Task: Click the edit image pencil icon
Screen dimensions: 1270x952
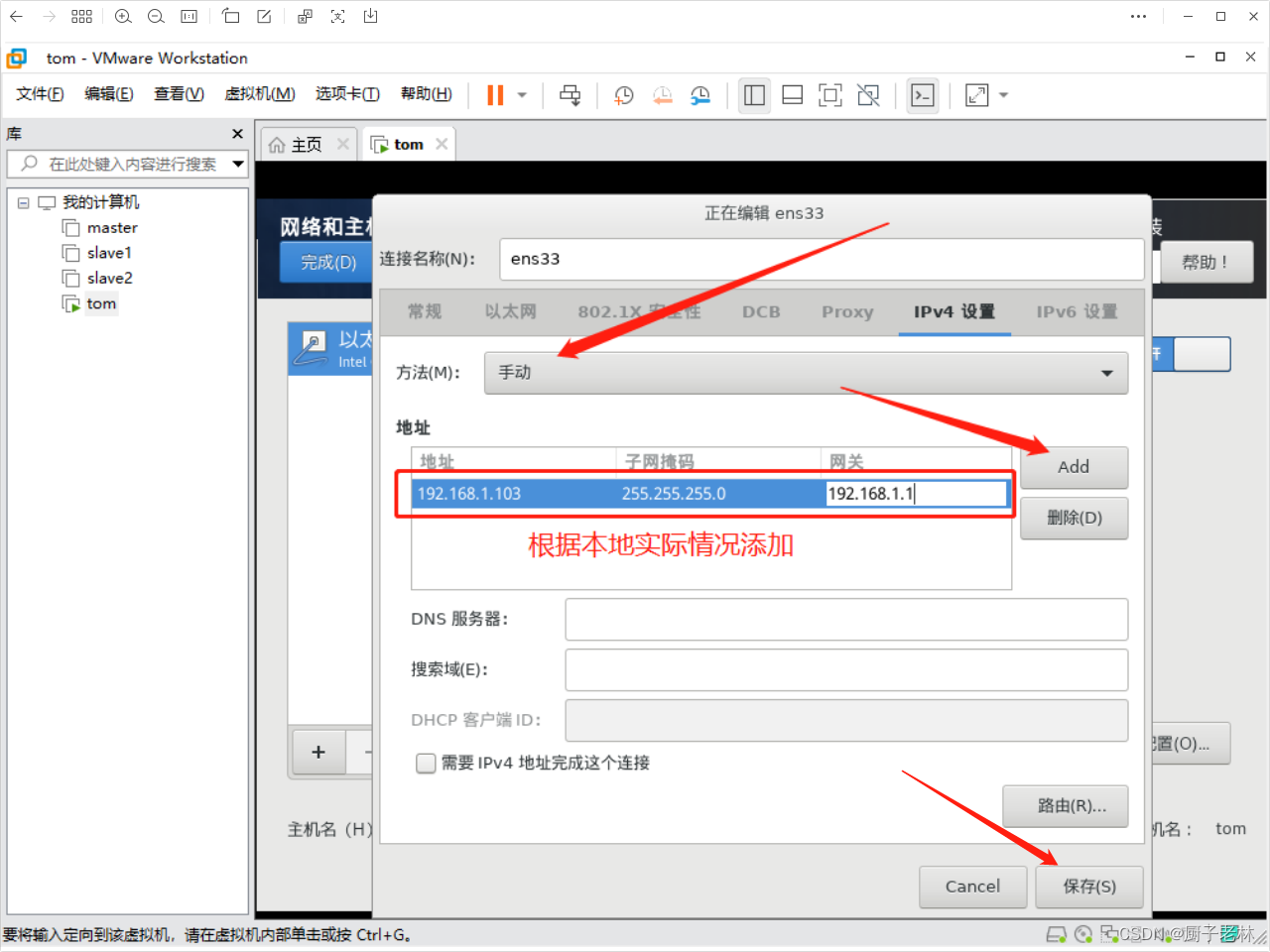Action: [264, 17]
